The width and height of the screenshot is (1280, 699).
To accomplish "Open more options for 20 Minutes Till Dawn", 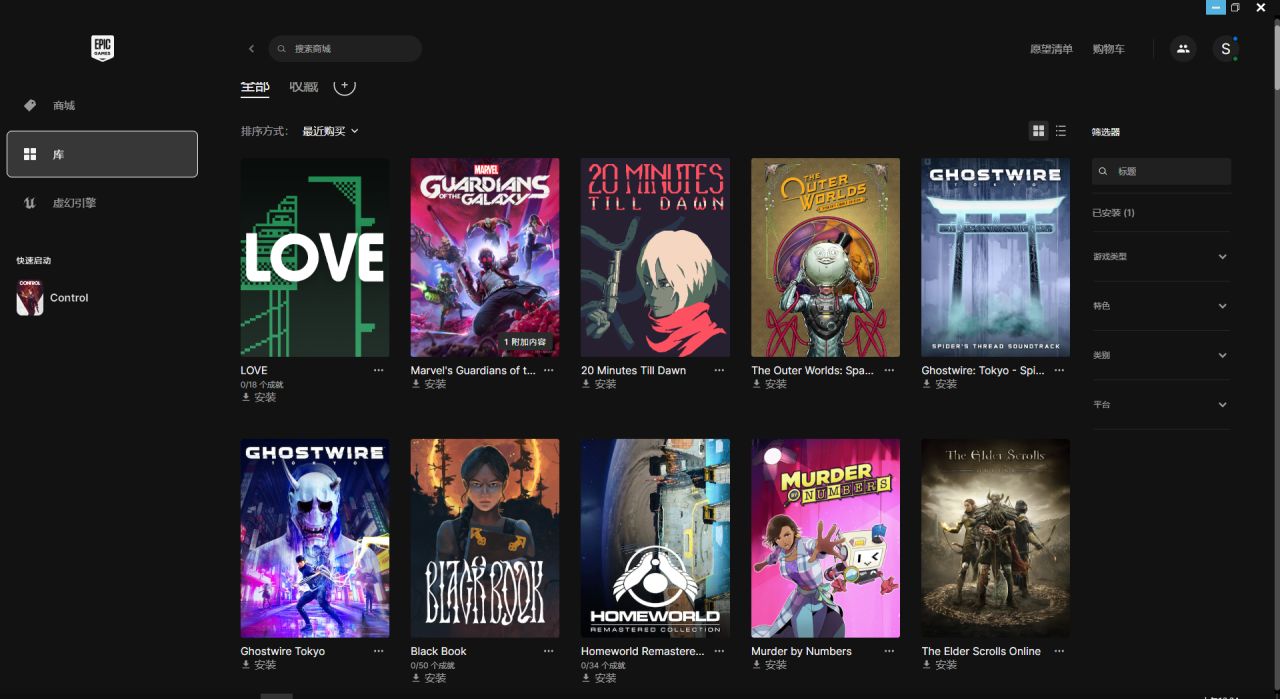I will [x=719, y=370].
